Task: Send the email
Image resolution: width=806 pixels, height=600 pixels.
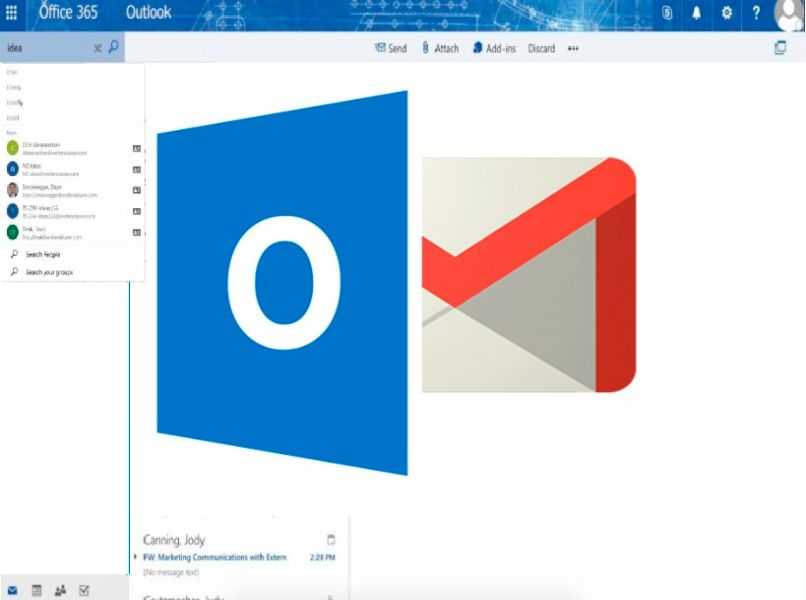Action: [x=389, y=47]
